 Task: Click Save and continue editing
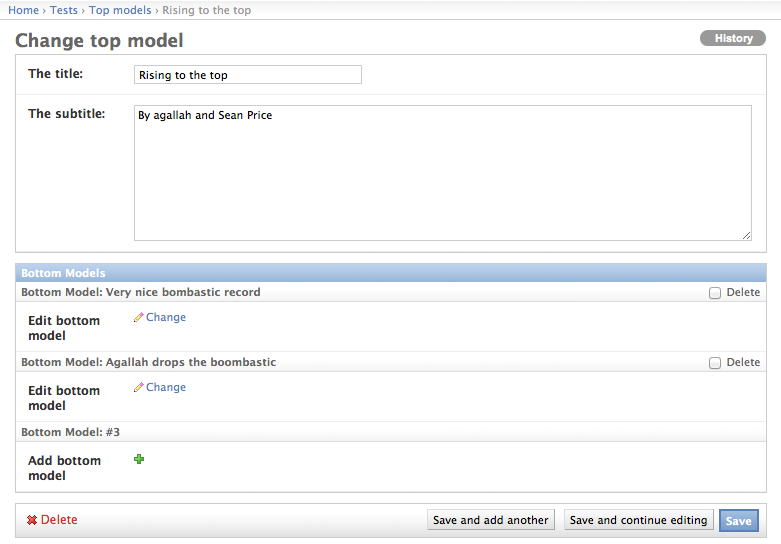click(x=639, y=520)
